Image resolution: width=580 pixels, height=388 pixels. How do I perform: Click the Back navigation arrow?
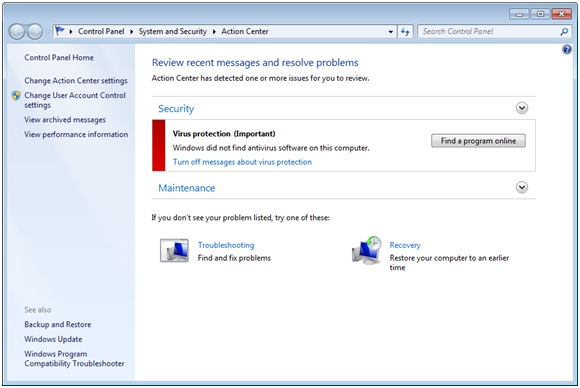pos(17,32)
